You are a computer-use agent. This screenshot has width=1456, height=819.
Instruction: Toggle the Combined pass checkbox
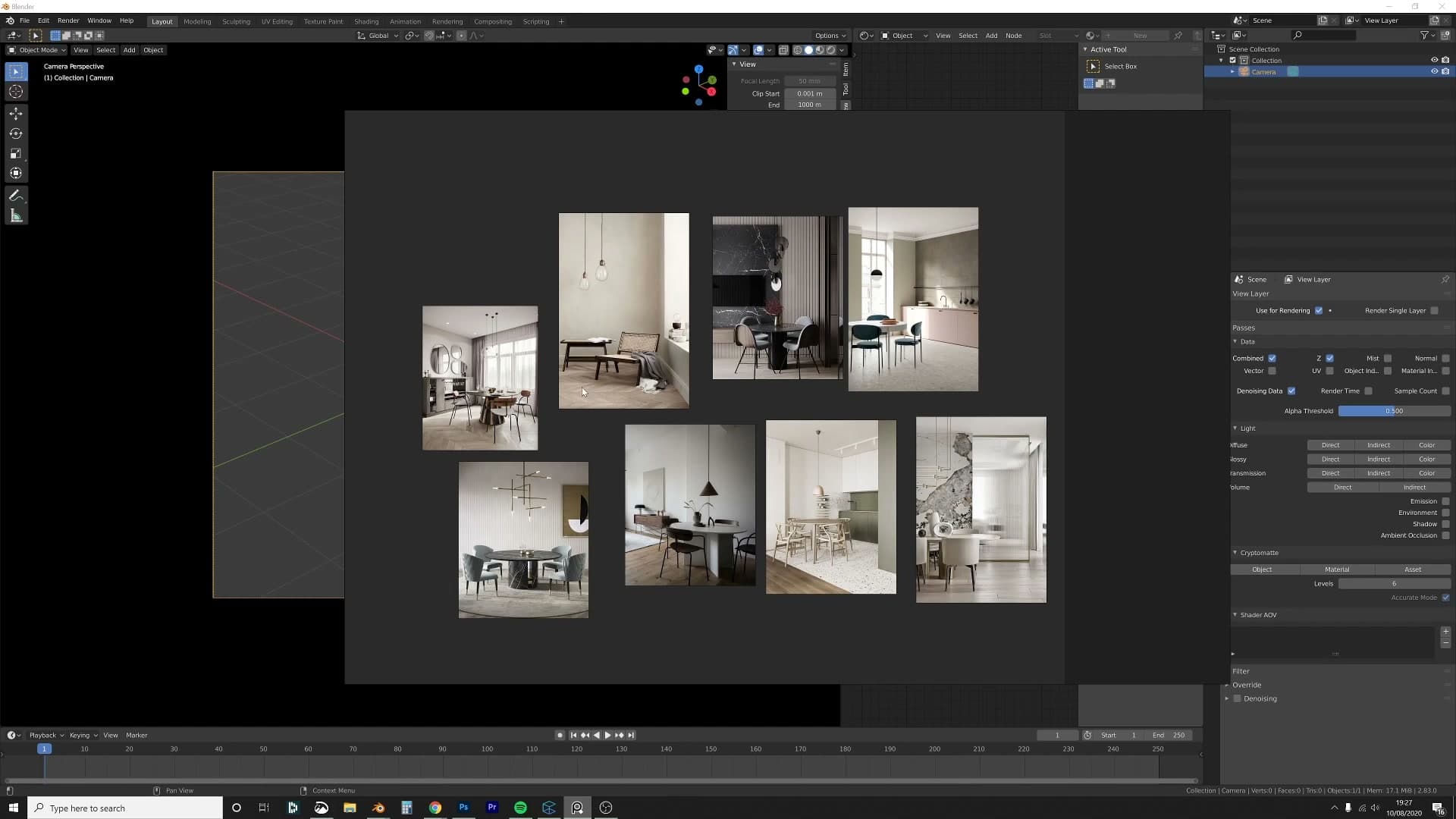1272,358
